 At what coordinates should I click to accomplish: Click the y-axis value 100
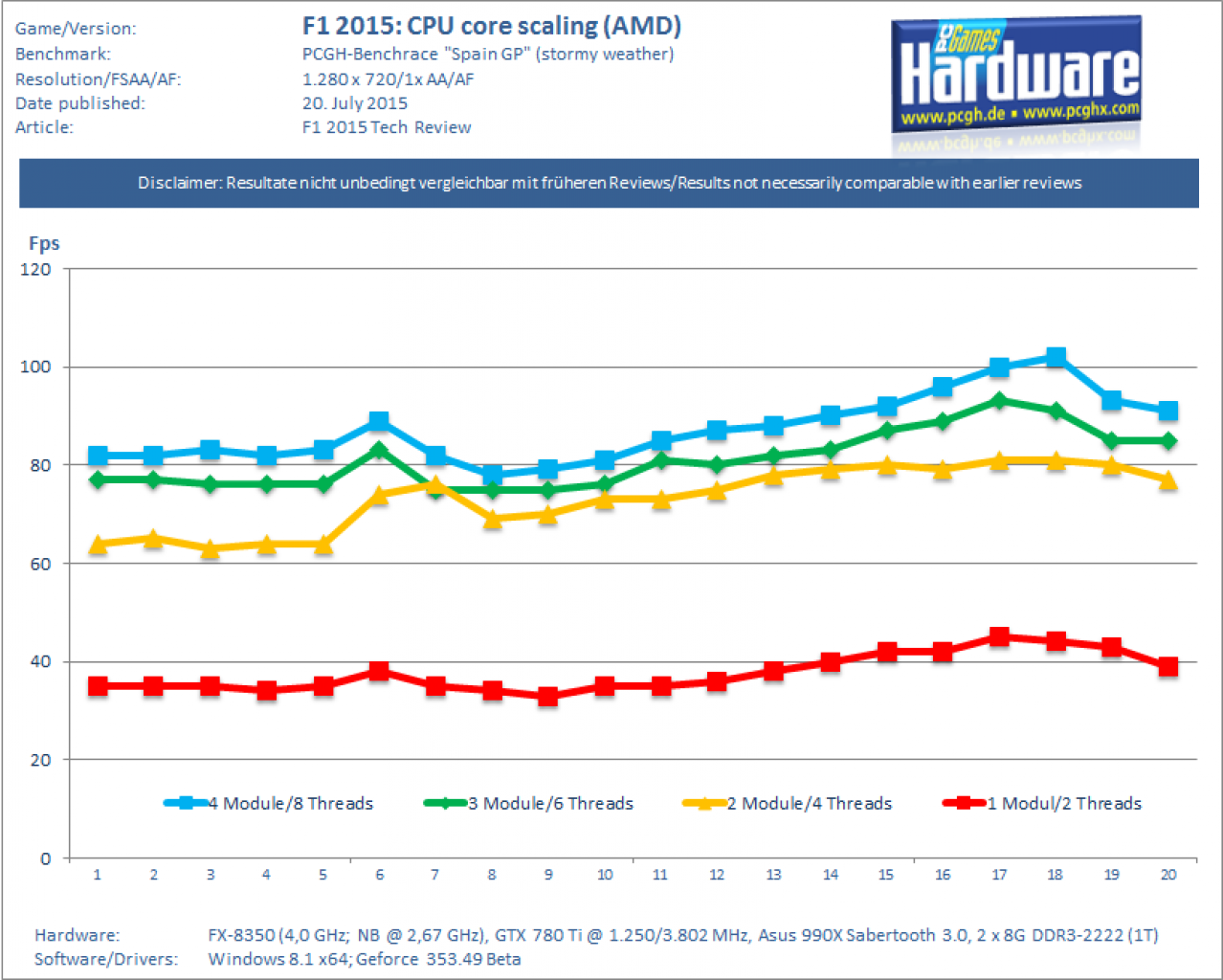[36, 367]
